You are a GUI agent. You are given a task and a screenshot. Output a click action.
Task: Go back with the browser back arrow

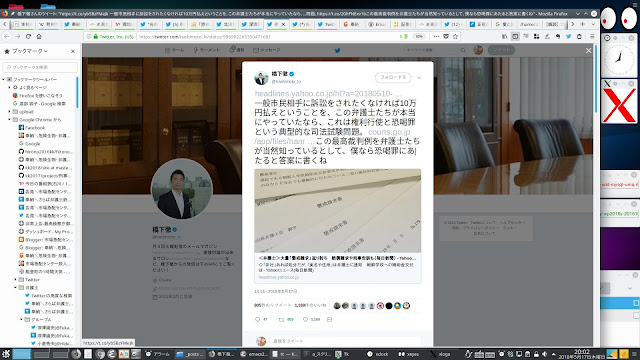tap(7, 36)
